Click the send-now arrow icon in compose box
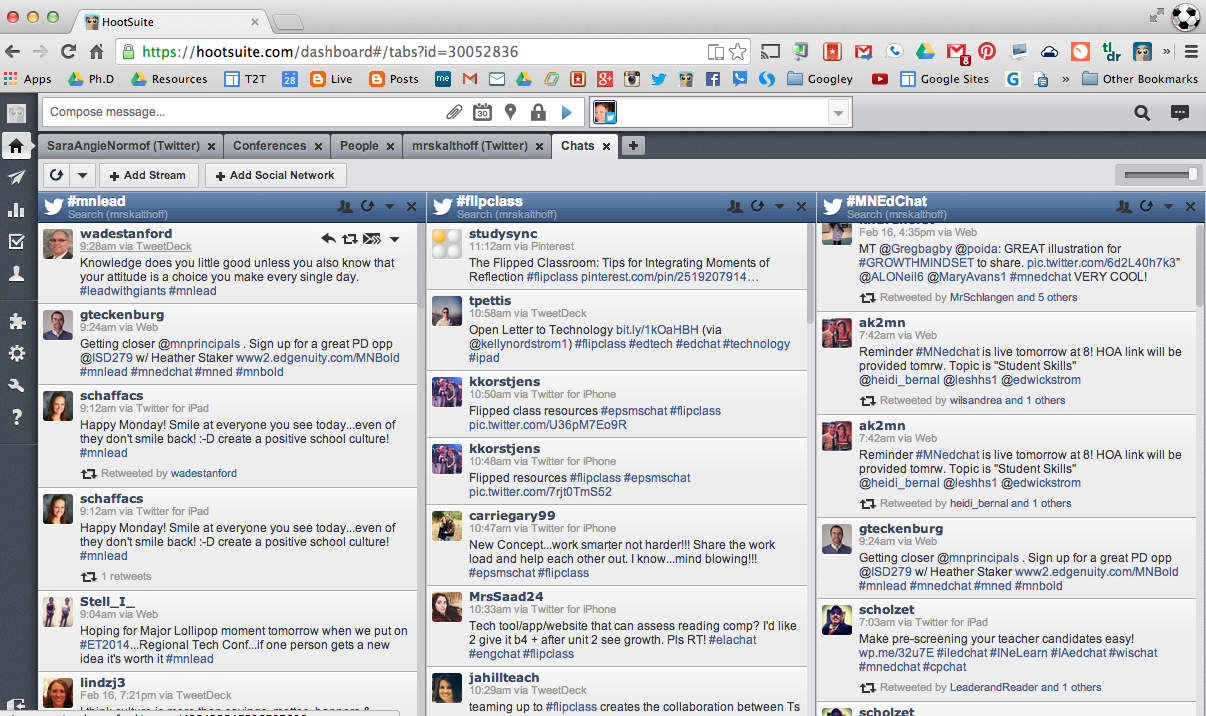The width and height of the screenshot is (1206, 716). pos(567,112)
